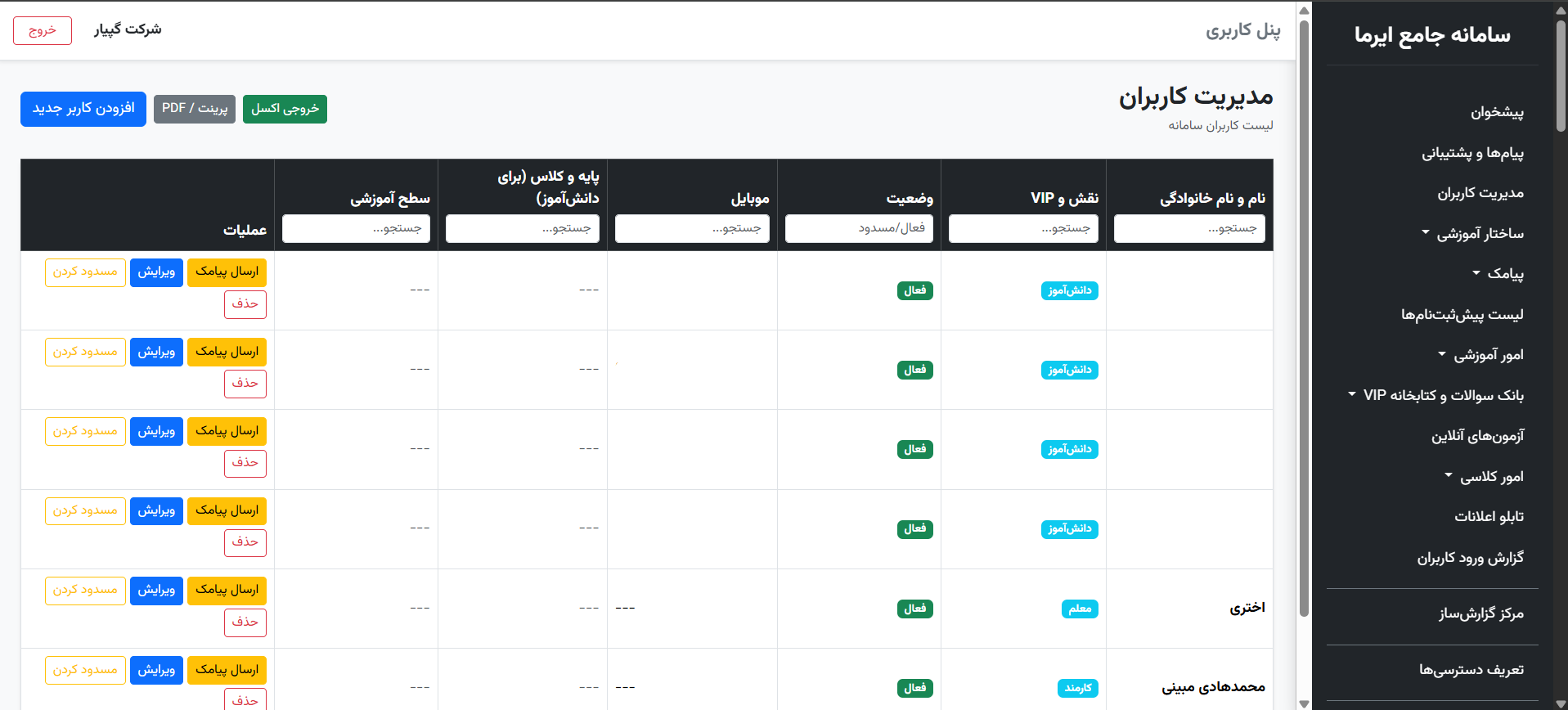Open the پیشخوان dashboard in sidebar
1568x710 pixels.
tap(1497, 112)
